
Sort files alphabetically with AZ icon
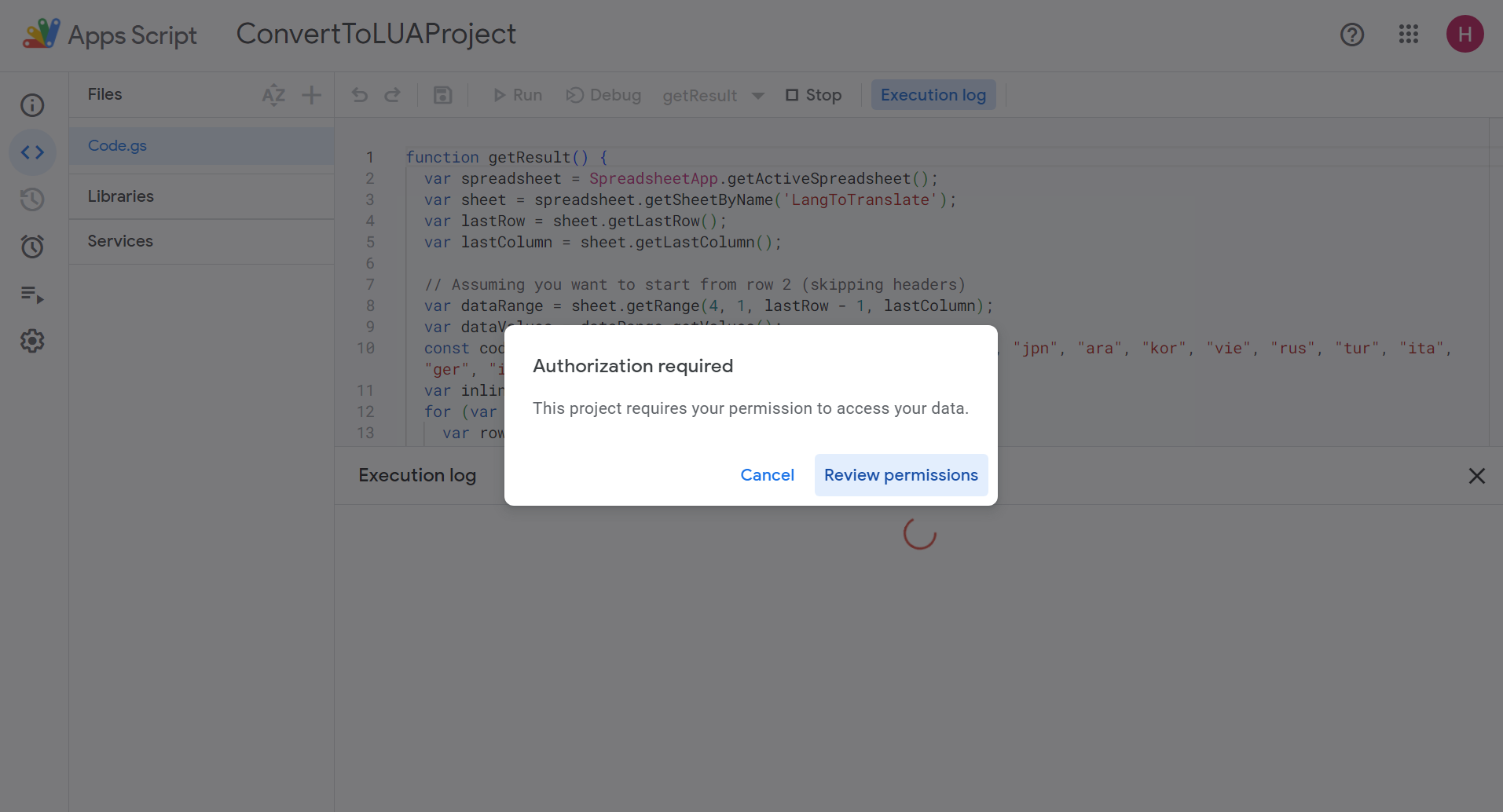(x=273, y=95)
